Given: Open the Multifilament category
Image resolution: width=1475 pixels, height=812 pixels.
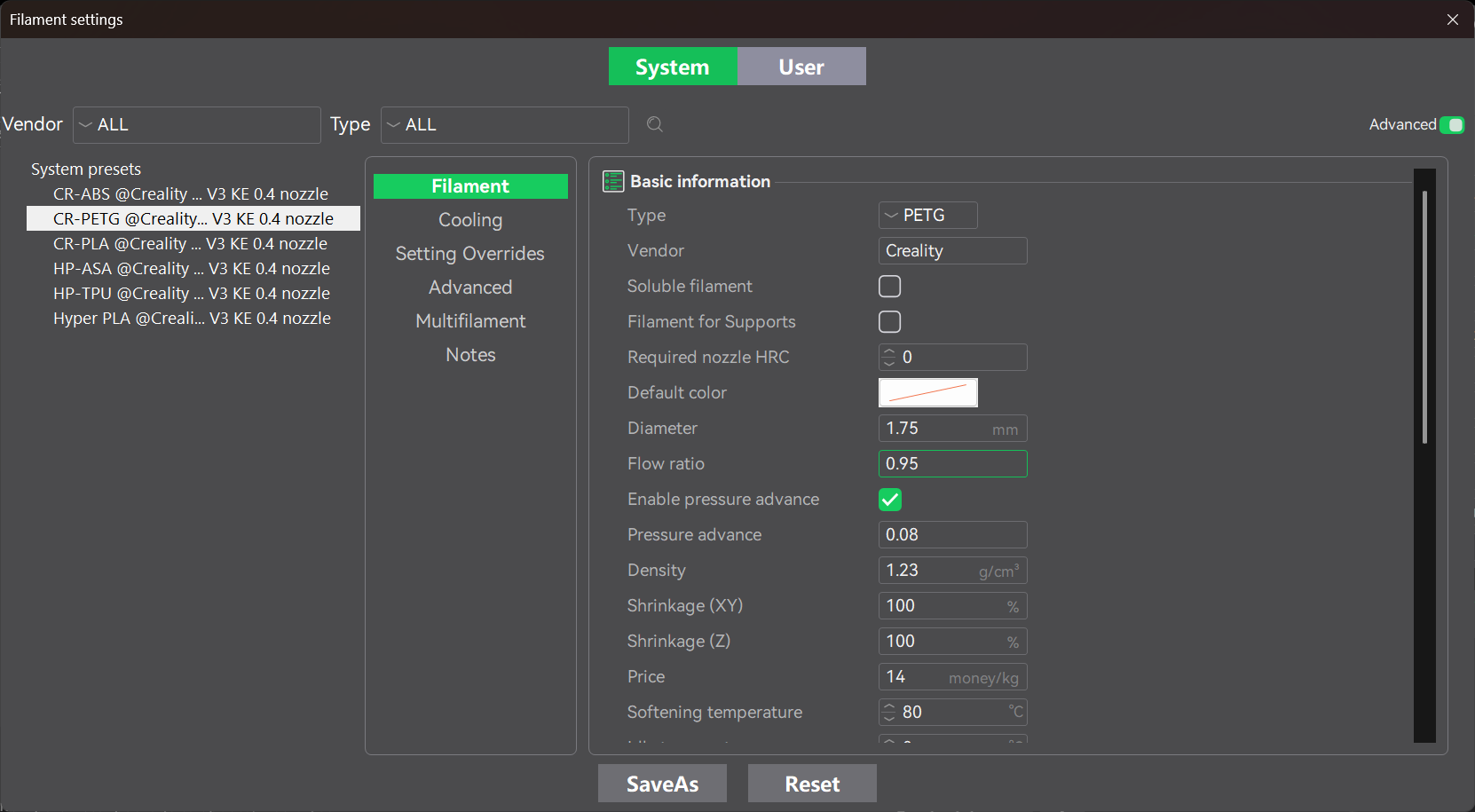Looking at the screenshot, I should (470, 321).
